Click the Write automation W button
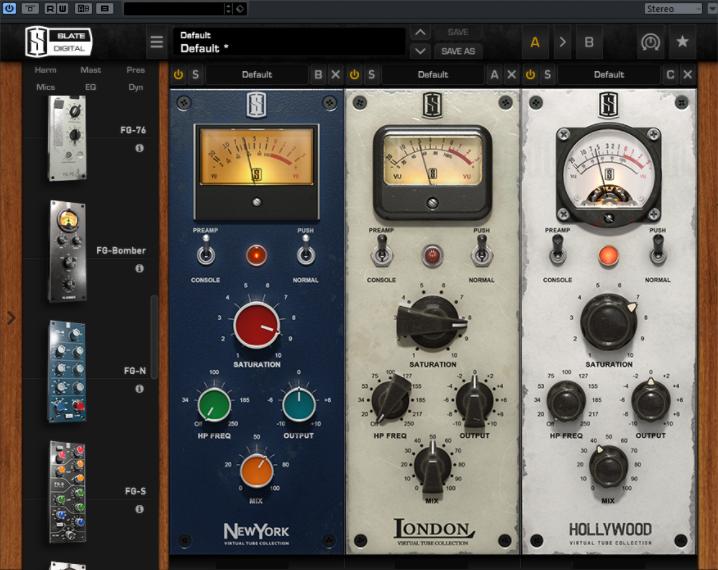The image size is (718, 570). 62,8
